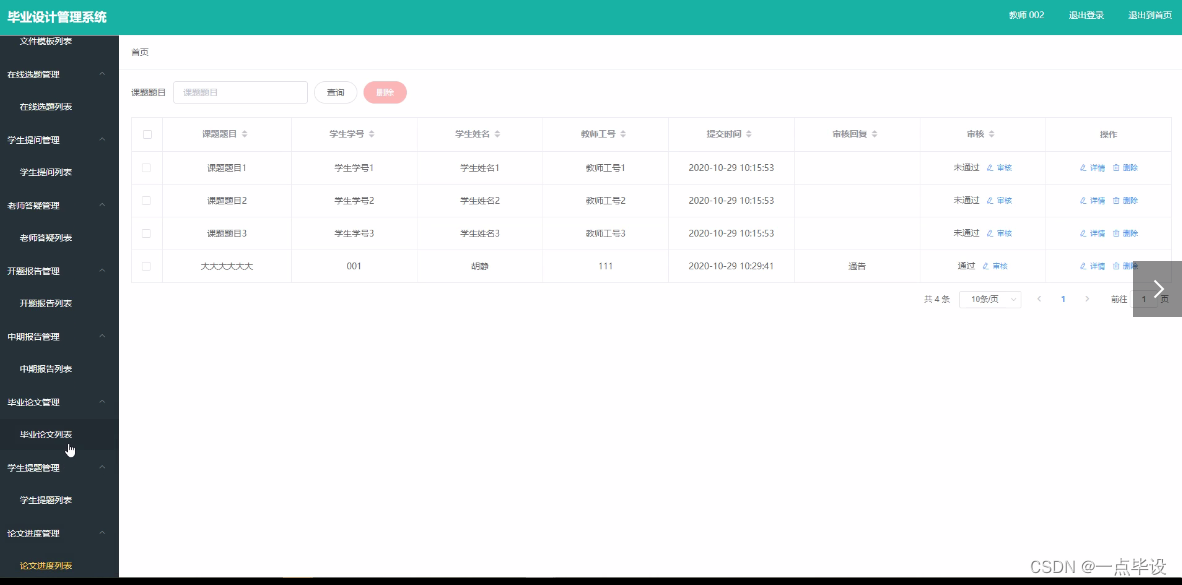This screenshot has height=585, width=1182.
Task: Click cell 教师工号3
Action: click(606, 234)
